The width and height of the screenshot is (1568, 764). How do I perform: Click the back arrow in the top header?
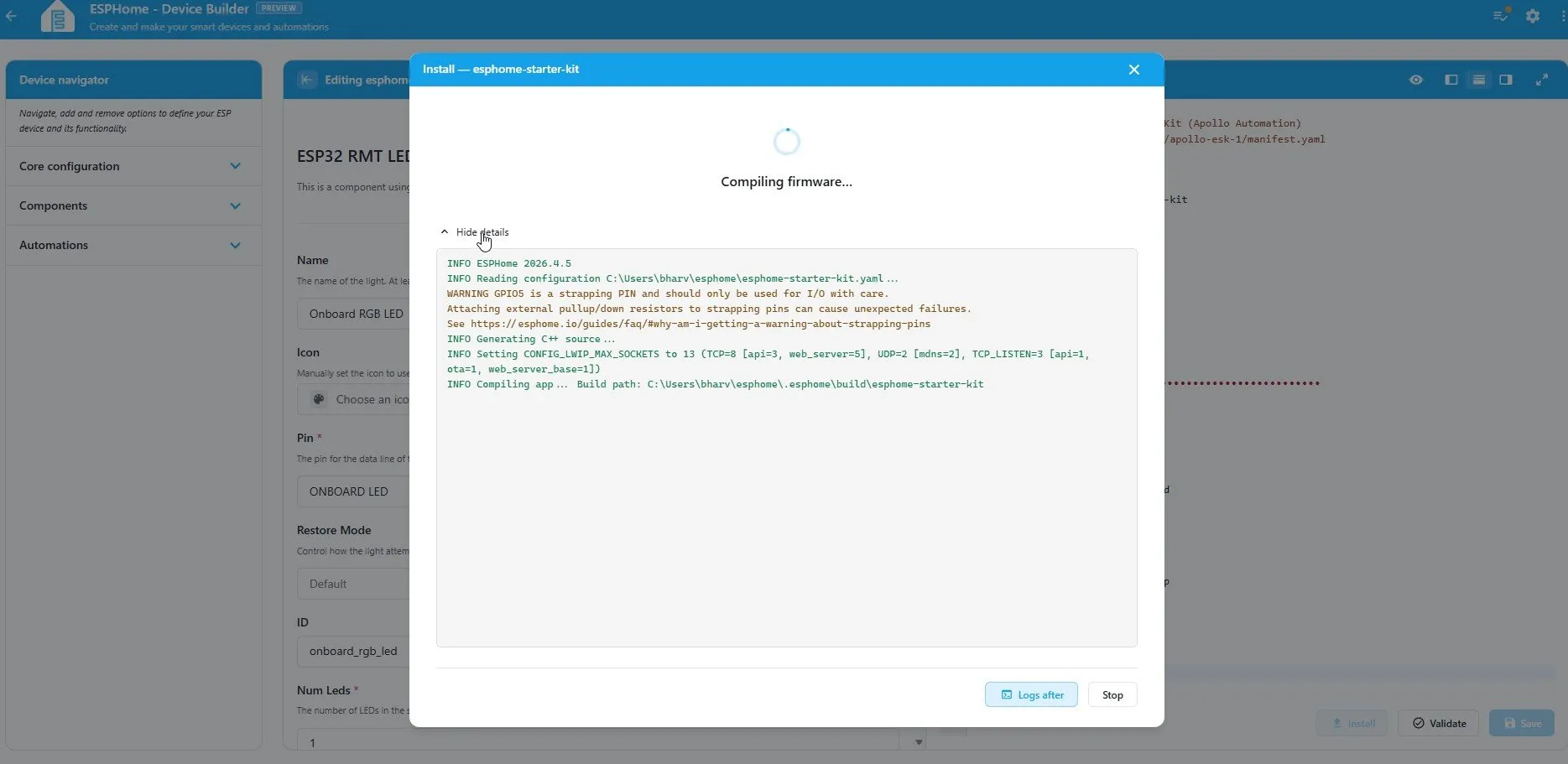(11, 16)
